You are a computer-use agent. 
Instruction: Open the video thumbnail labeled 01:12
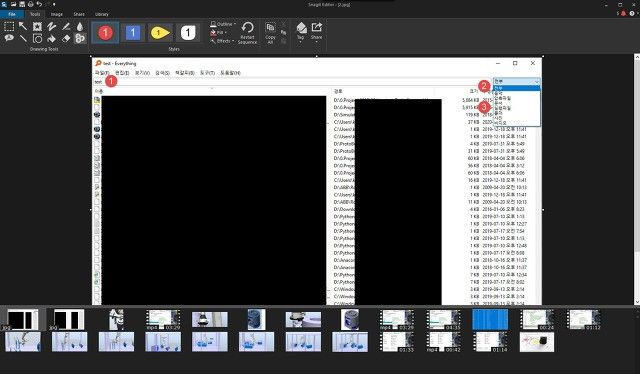[584, 319]
